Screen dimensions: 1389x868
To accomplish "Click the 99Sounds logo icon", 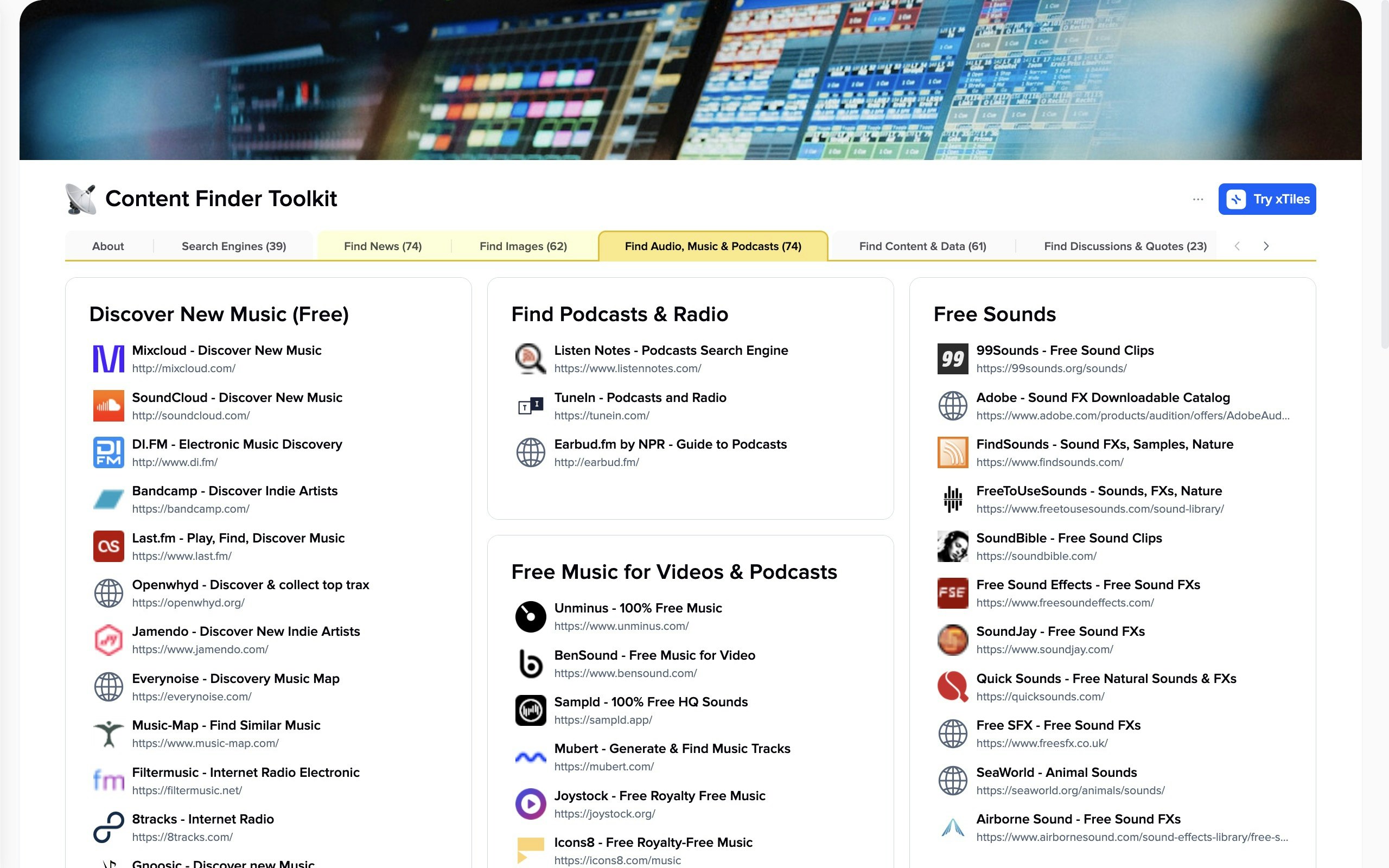I will coord(953,359).
